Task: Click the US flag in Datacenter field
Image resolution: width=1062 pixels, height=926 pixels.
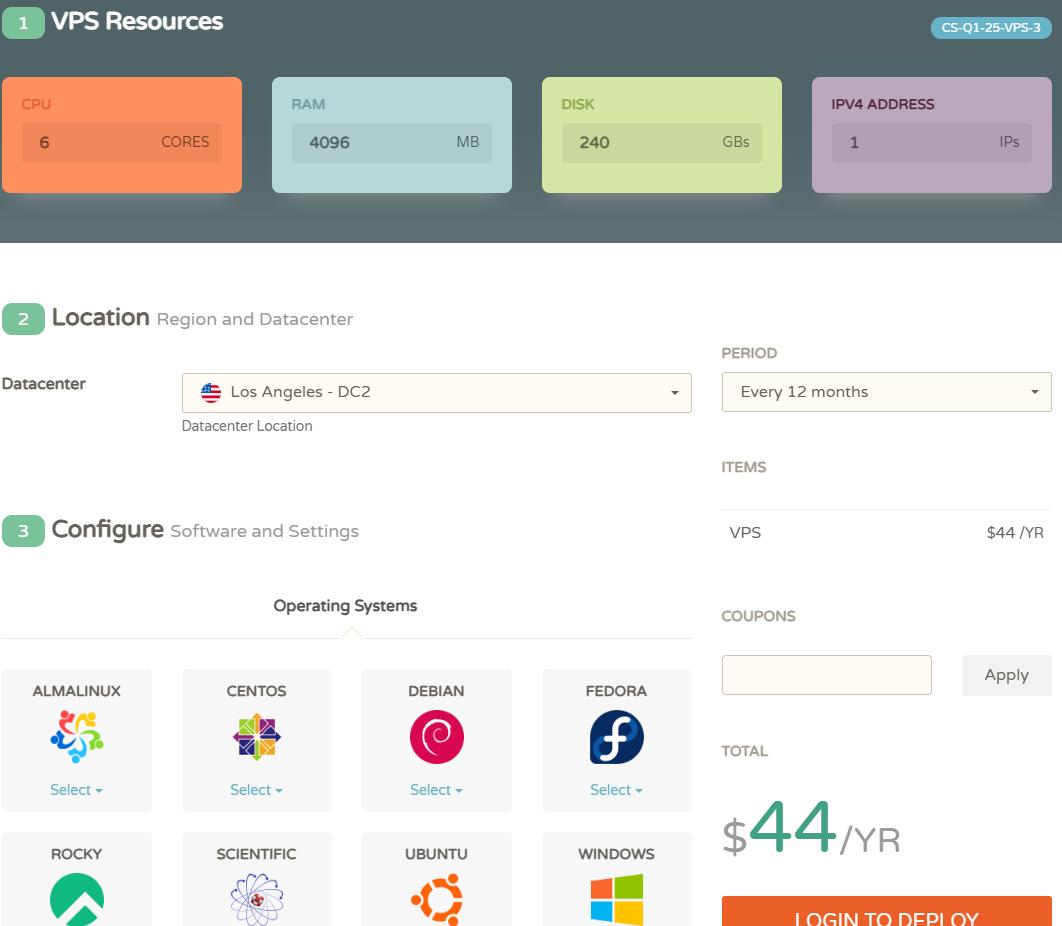Action: pos(211,392)
